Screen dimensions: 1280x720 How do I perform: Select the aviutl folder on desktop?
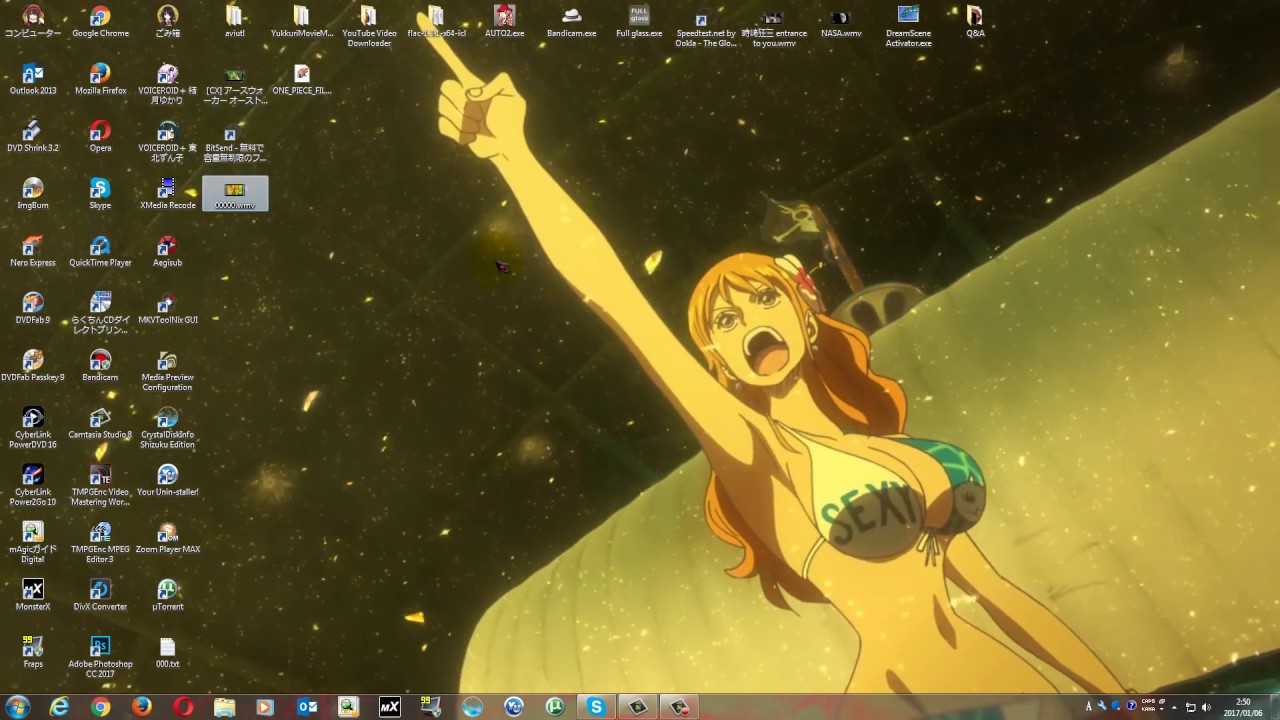(235, 22)
